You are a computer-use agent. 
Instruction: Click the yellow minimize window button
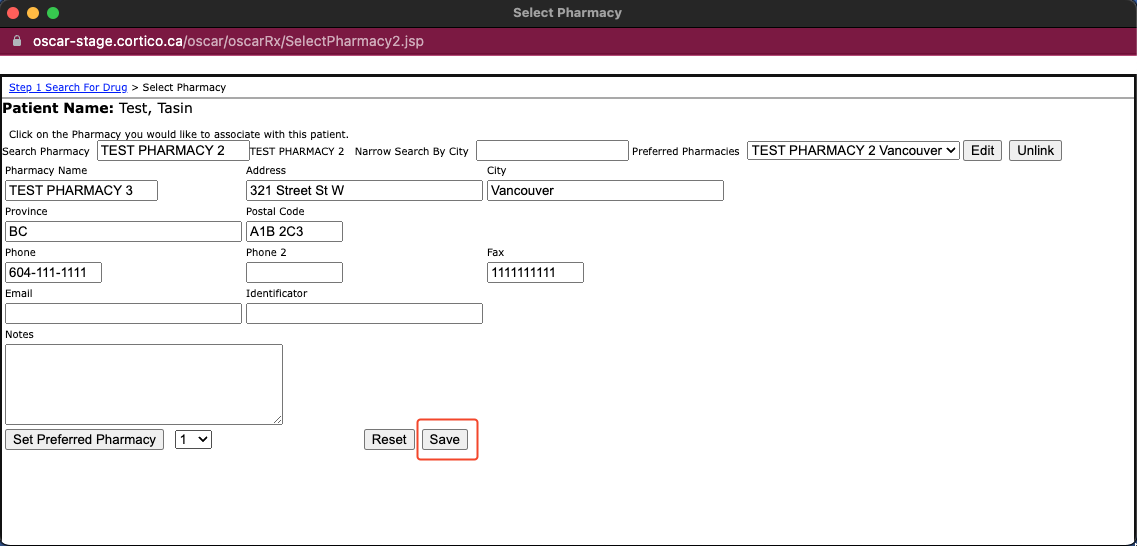click(x=33, y=13)
